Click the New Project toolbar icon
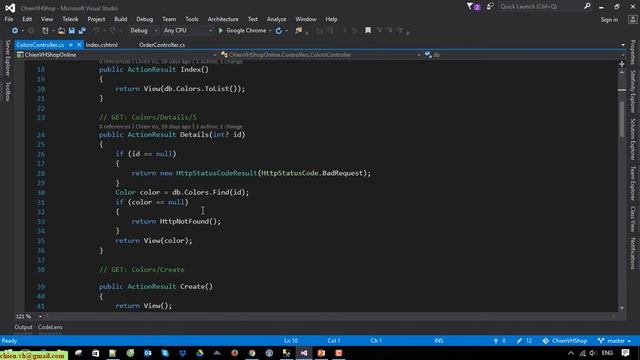The image size is (640, 360). (x=45, y=31)
